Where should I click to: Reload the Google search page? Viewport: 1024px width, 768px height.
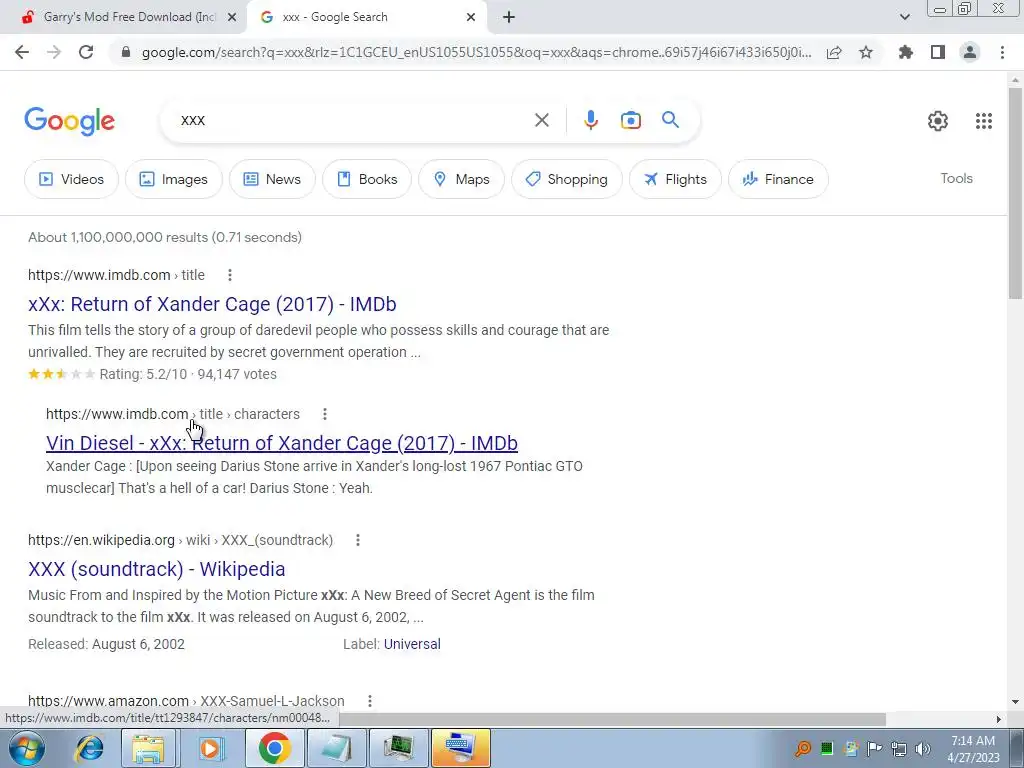click(x=86, y=52)
